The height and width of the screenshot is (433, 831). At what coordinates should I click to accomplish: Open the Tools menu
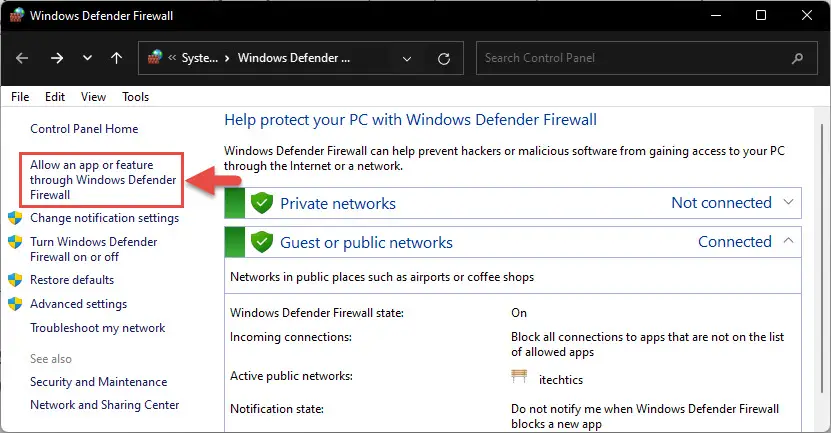coord(136,97)
